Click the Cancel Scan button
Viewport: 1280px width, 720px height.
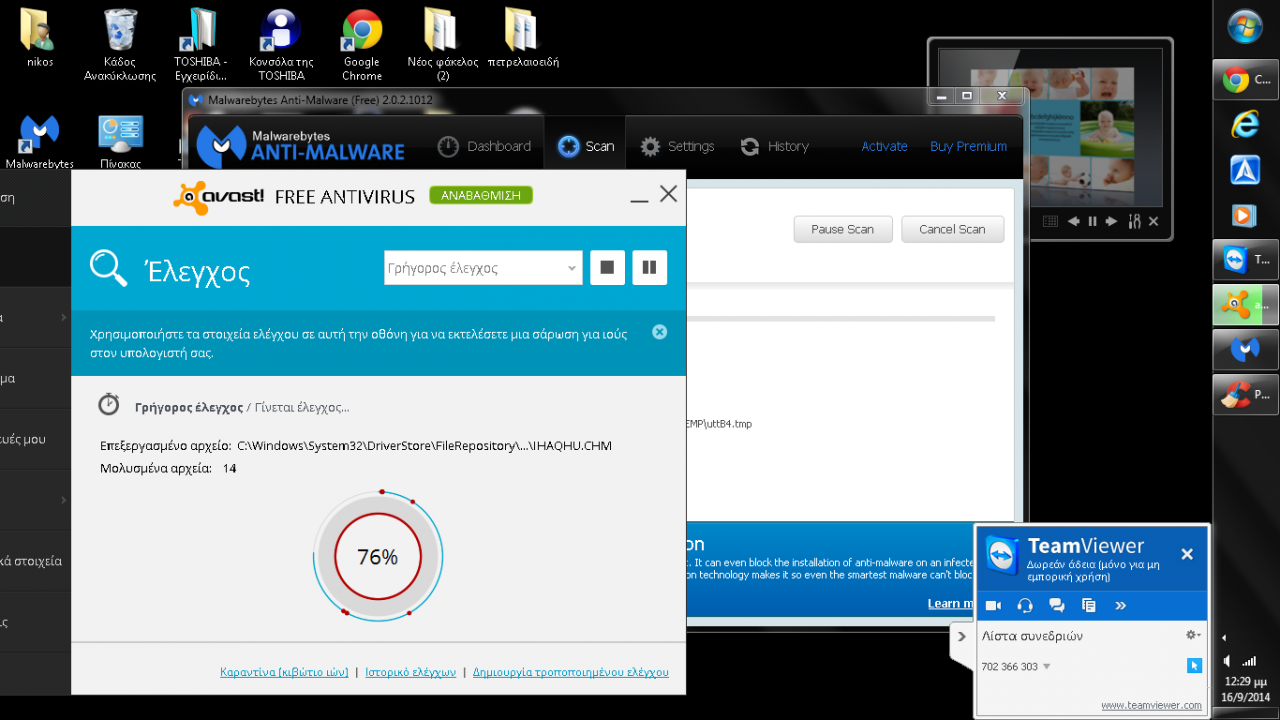click(x=952, y=229)
